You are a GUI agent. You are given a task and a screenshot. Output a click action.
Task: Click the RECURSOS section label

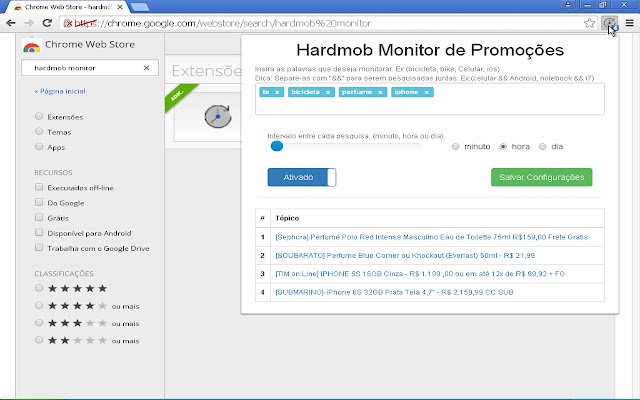53,172
